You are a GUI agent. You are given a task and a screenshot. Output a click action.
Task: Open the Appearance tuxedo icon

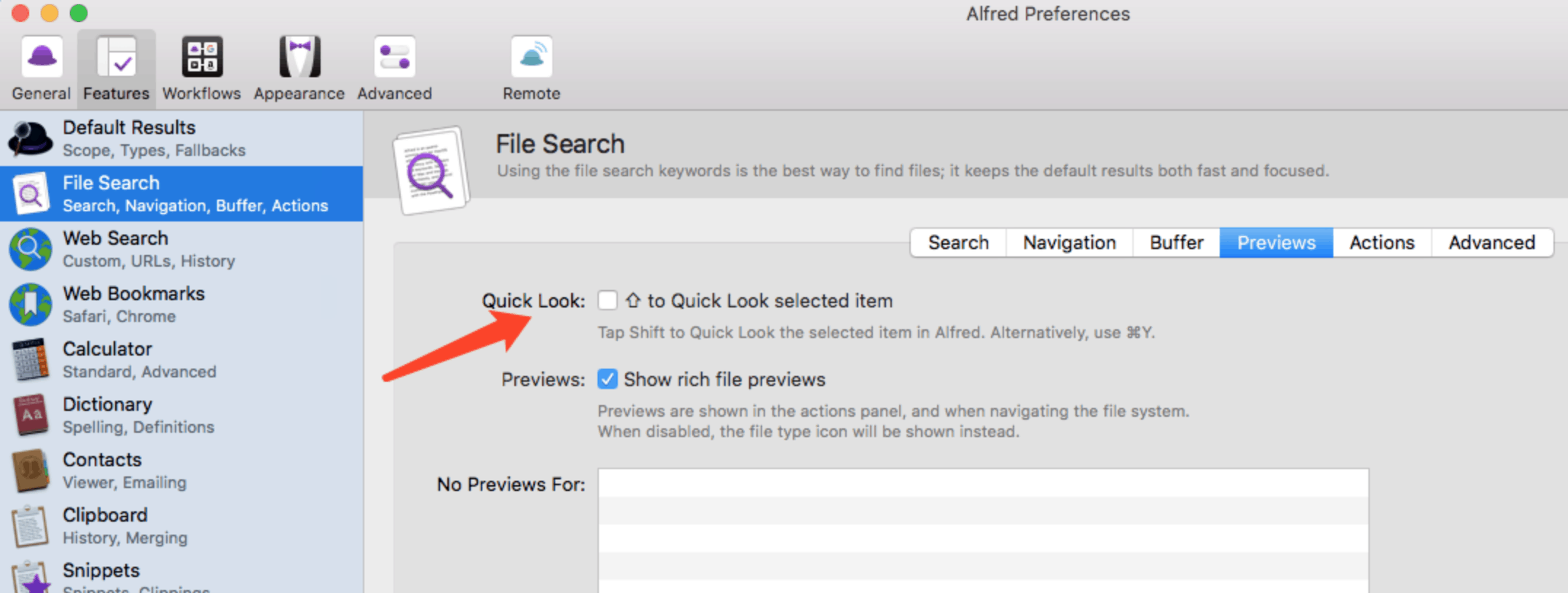(299, 57)
